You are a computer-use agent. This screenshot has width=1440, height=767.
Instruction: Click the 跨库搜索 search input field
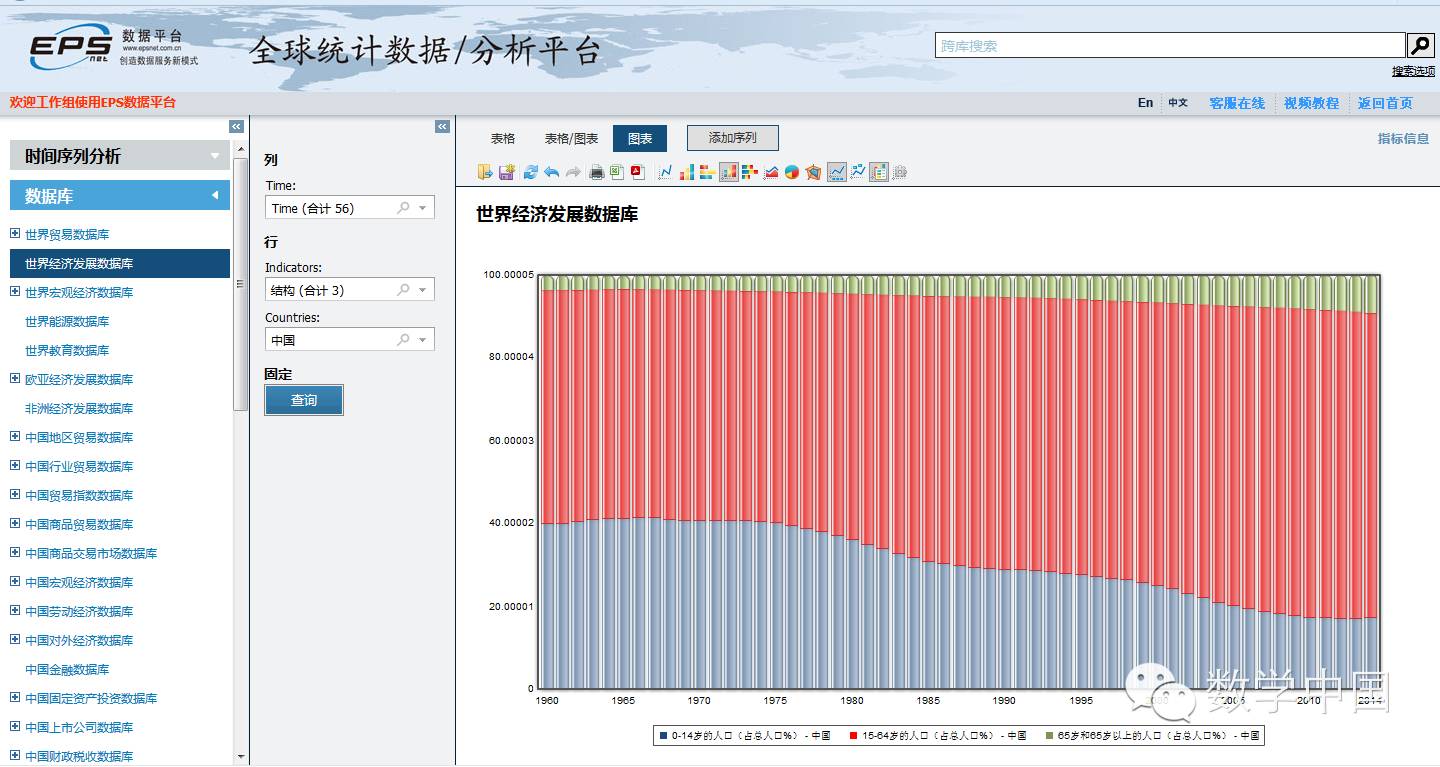coord(1170,45)
